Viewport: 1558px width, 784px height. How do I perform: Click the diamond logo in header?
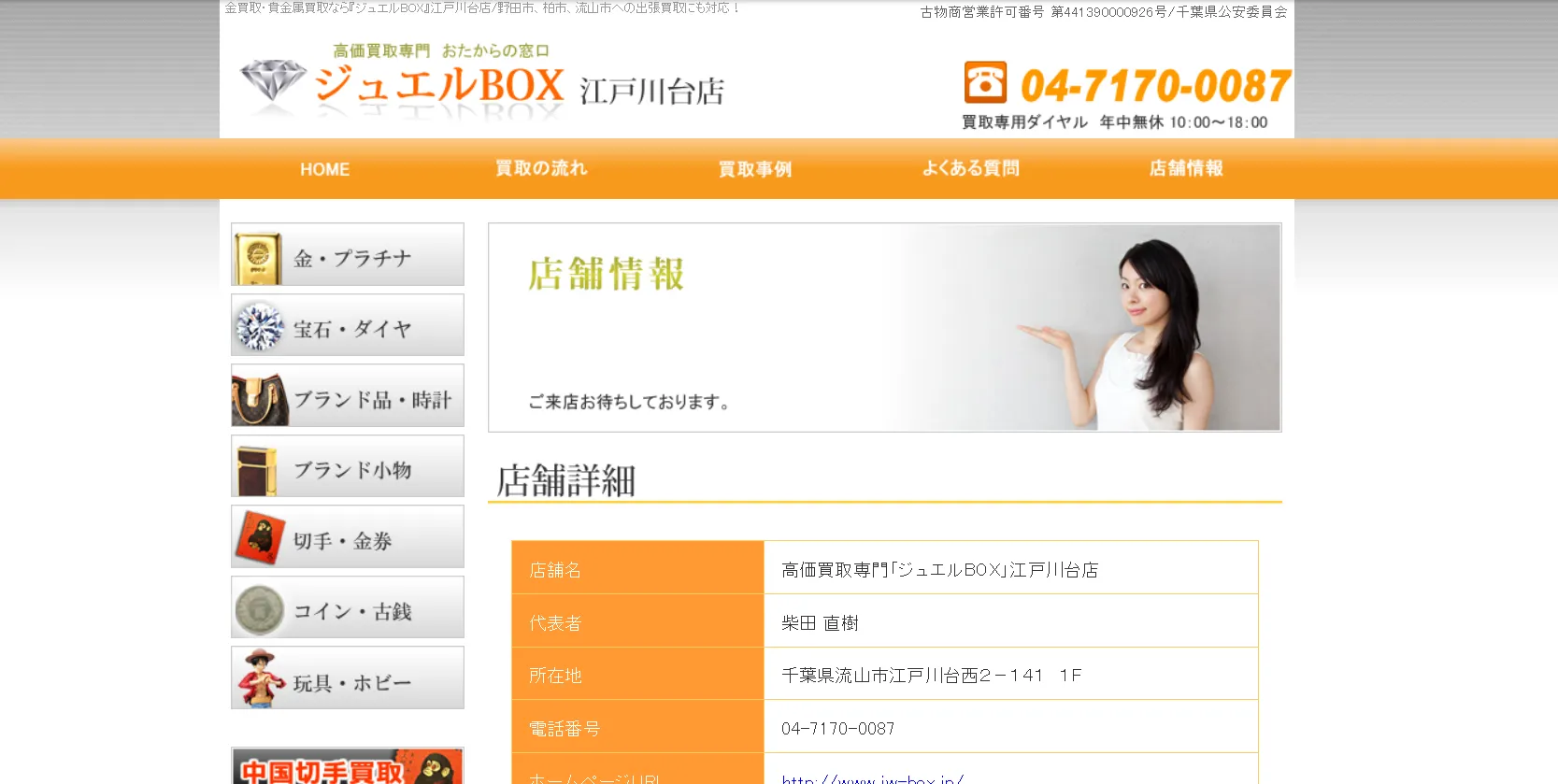[x=273, y=81]
